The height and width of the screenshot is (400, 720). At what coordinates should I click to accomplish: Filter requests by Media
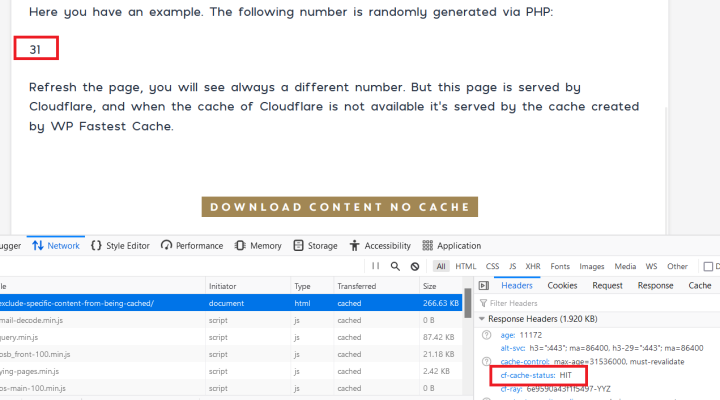[625, 266]
